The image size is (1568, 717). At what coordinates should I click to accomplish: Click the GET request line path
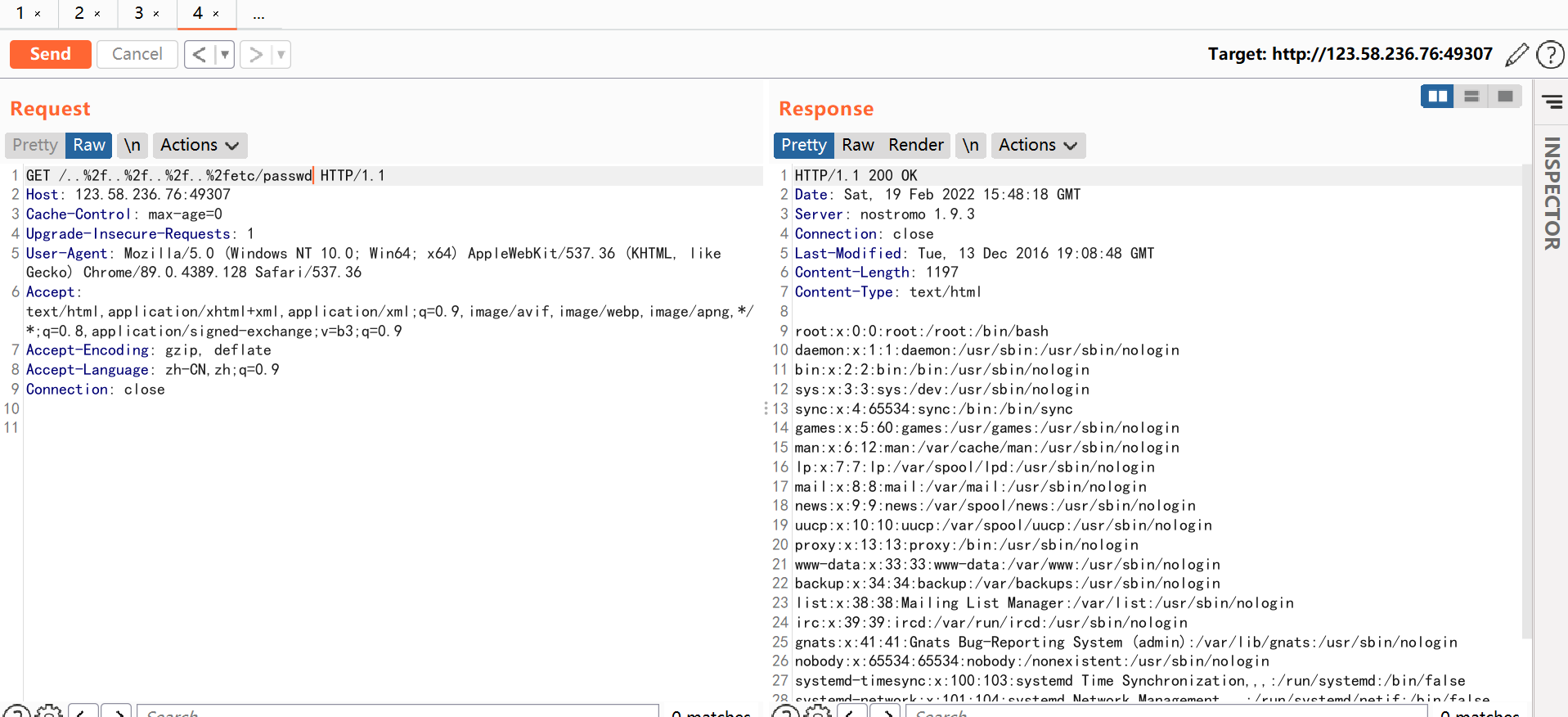(186, 175)
